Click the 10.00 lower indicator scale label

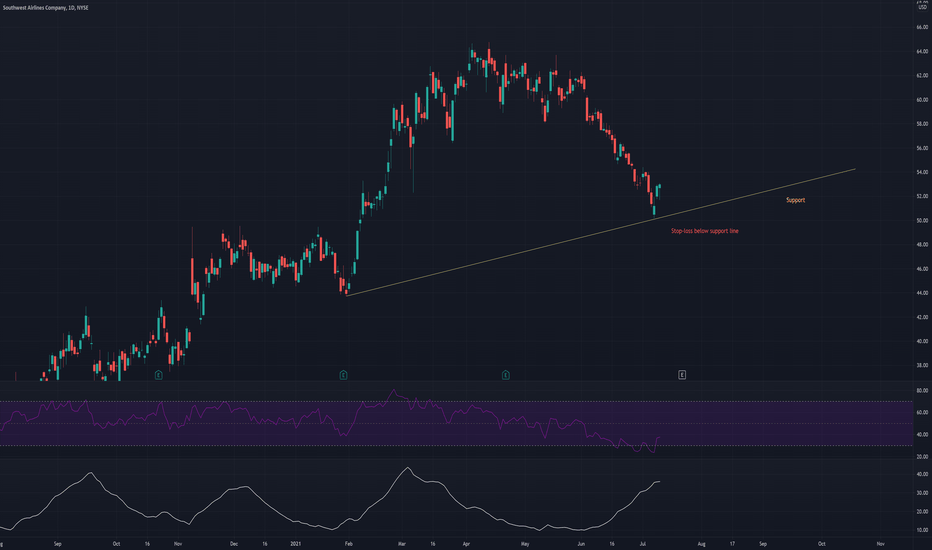click(x=922, y=530)
